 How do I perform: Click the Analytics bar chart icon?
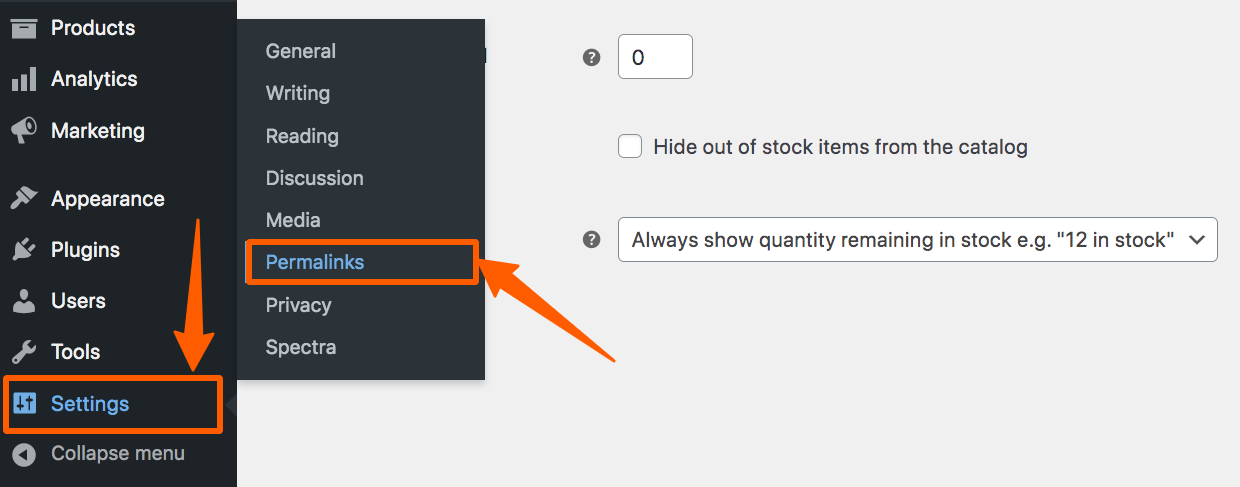[x=24, y=79]
